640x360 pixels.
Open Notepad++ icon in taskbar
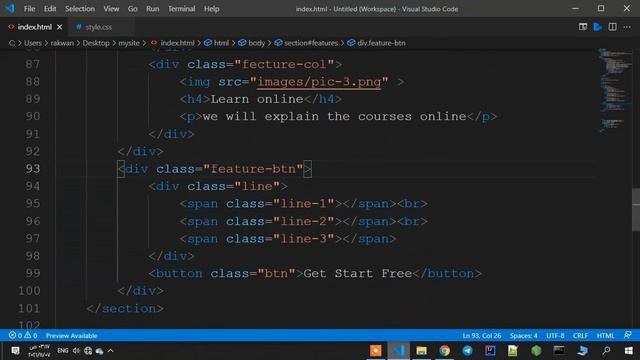coord(513,351)
